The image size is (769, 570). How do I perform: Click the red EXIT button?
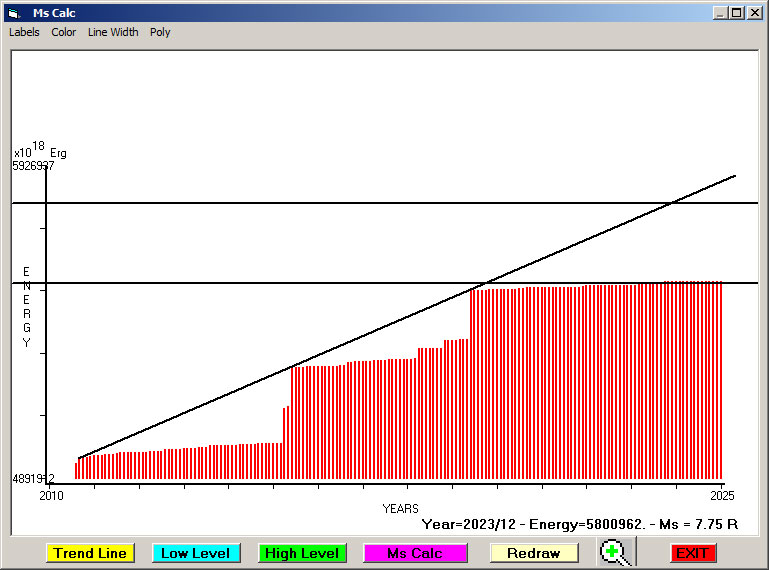tap(692, 553)
